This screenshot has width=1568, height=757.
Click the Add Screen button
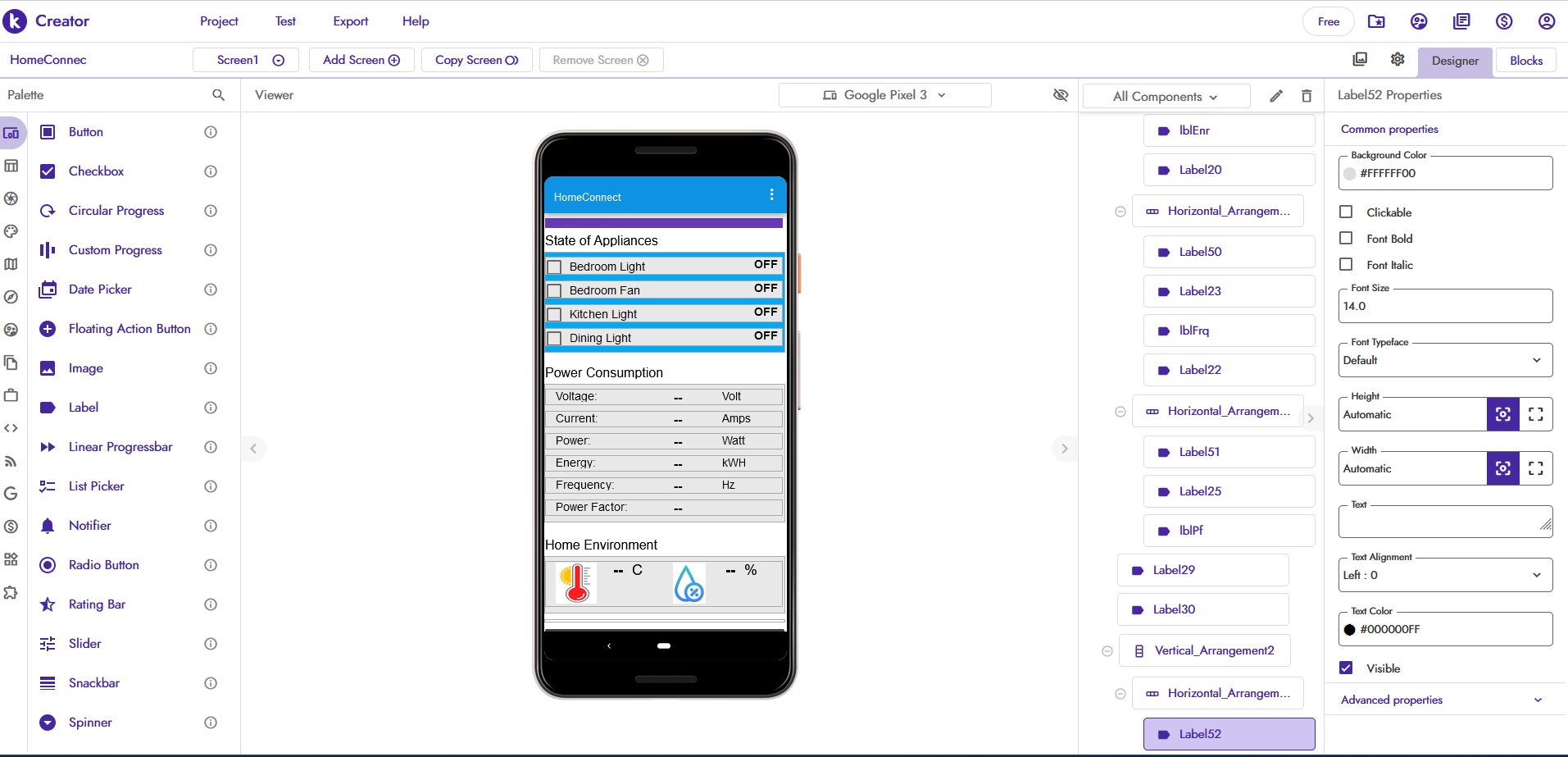click(x=361, y=60)
